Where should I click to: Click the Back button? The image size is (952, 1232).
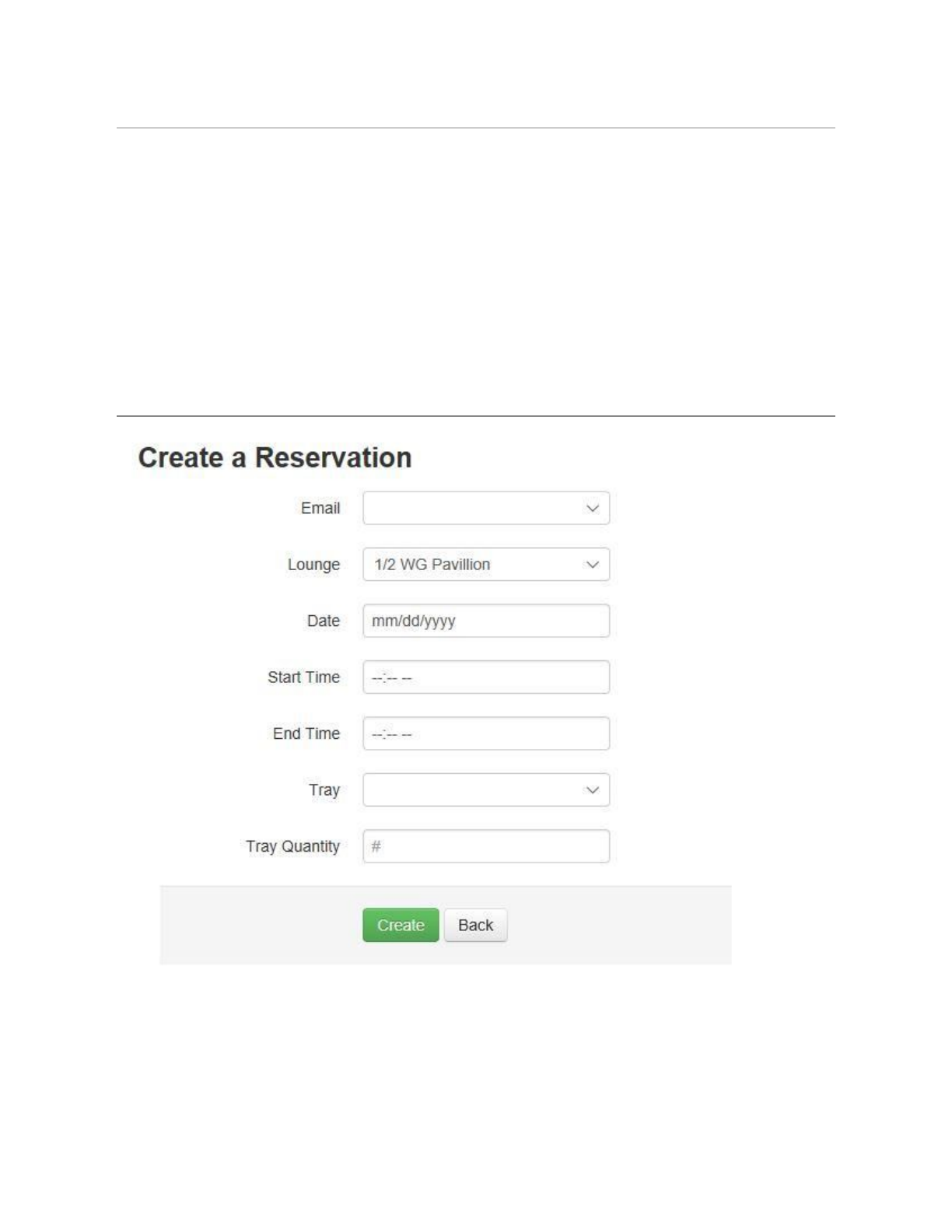tap(475, 926)
